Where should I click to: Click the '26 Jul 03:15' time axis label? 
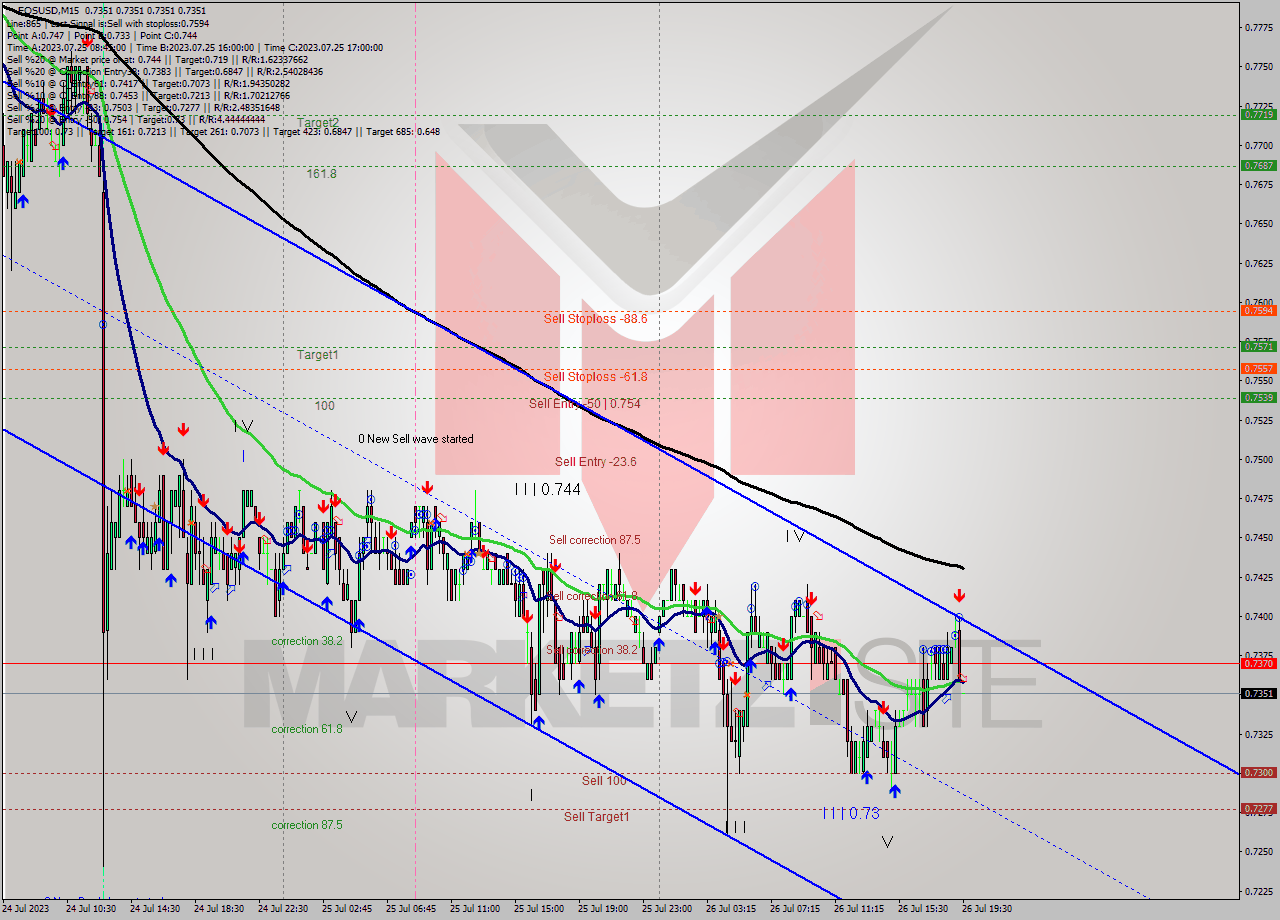click(731, 909)
